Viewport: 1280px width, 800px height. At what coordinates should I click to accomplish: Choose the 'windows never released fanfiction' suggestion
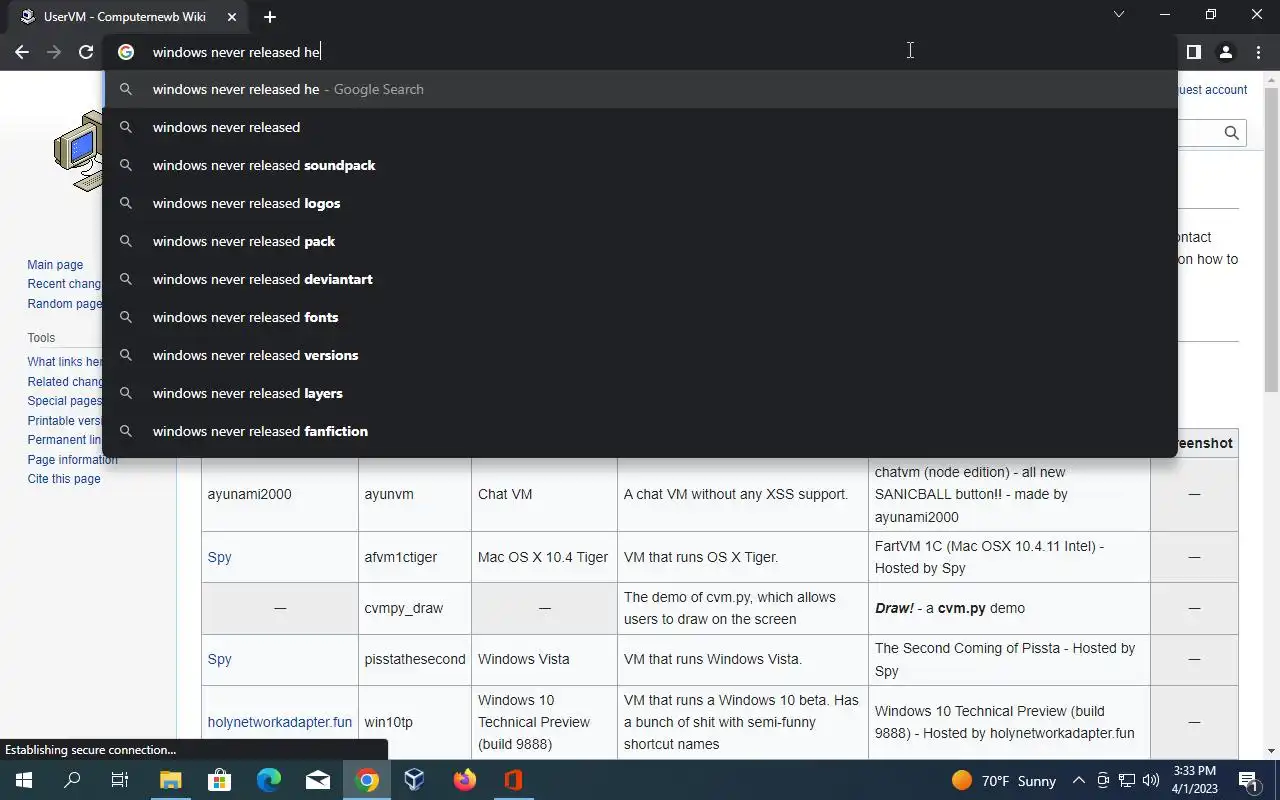(x=640, y=431)
